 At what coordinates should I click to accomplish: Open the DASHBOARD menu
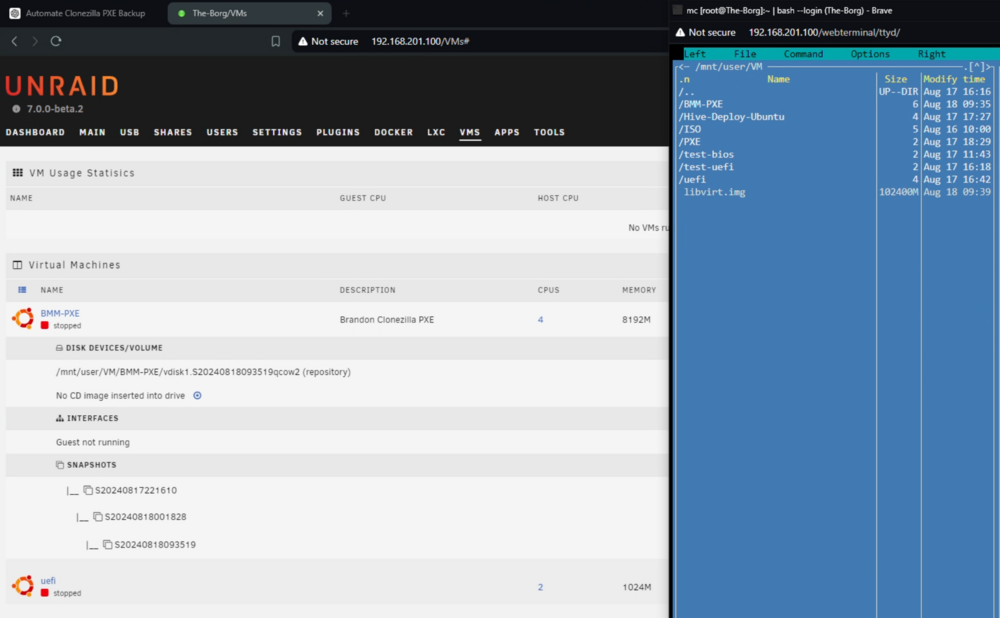(35, 132)
